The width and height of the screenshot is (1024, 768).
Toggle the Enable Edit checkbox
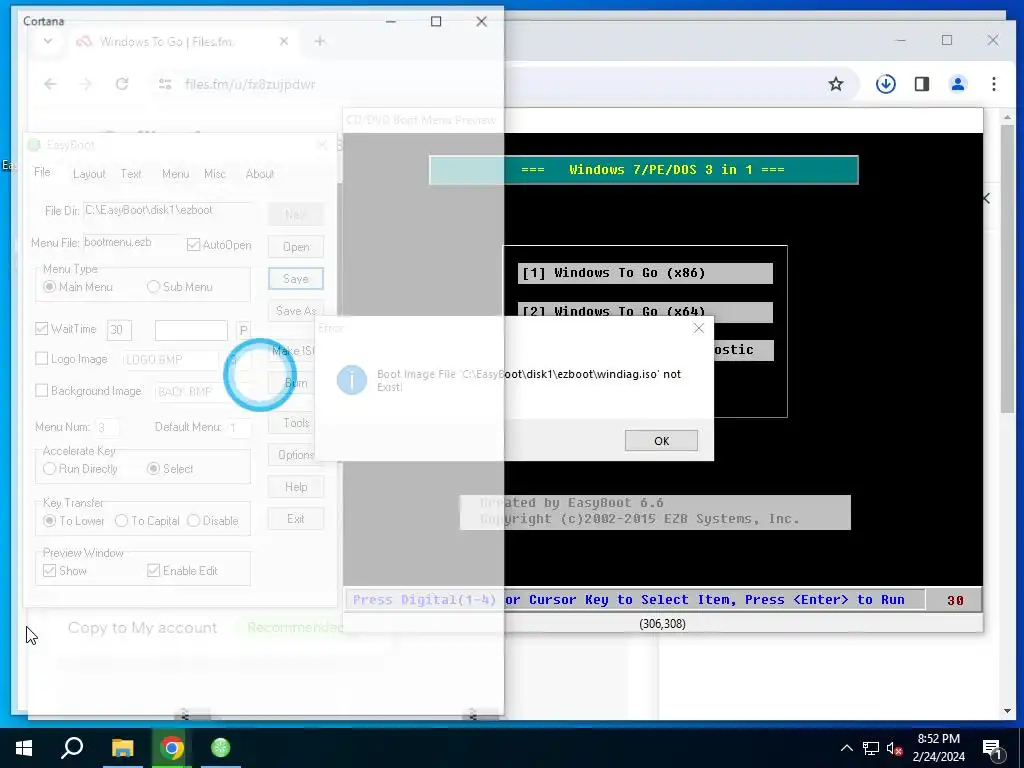(153, 570)
